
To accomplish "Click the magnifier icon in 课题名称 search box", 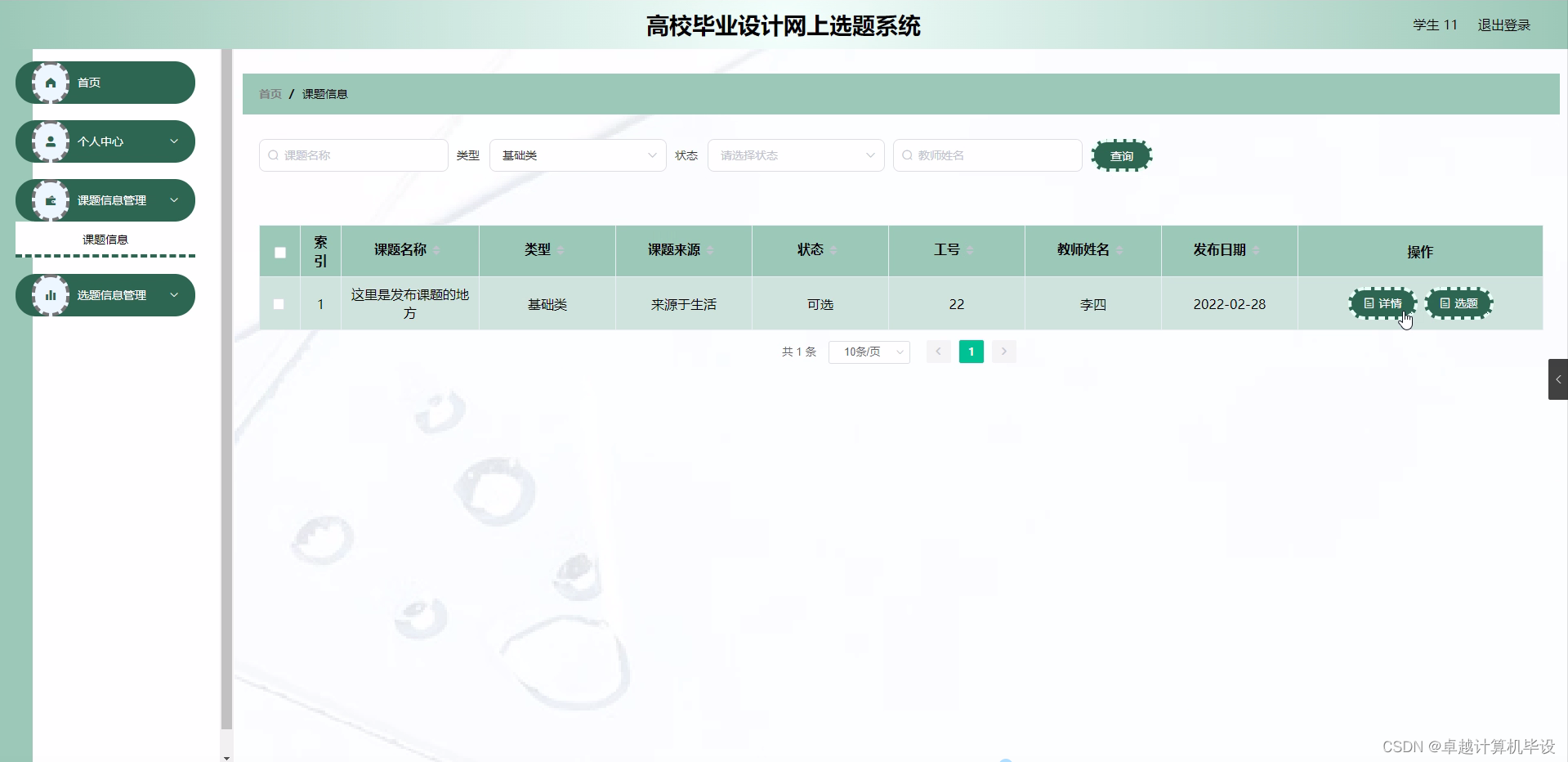I will pyautogui.click(x=273, y=155).
